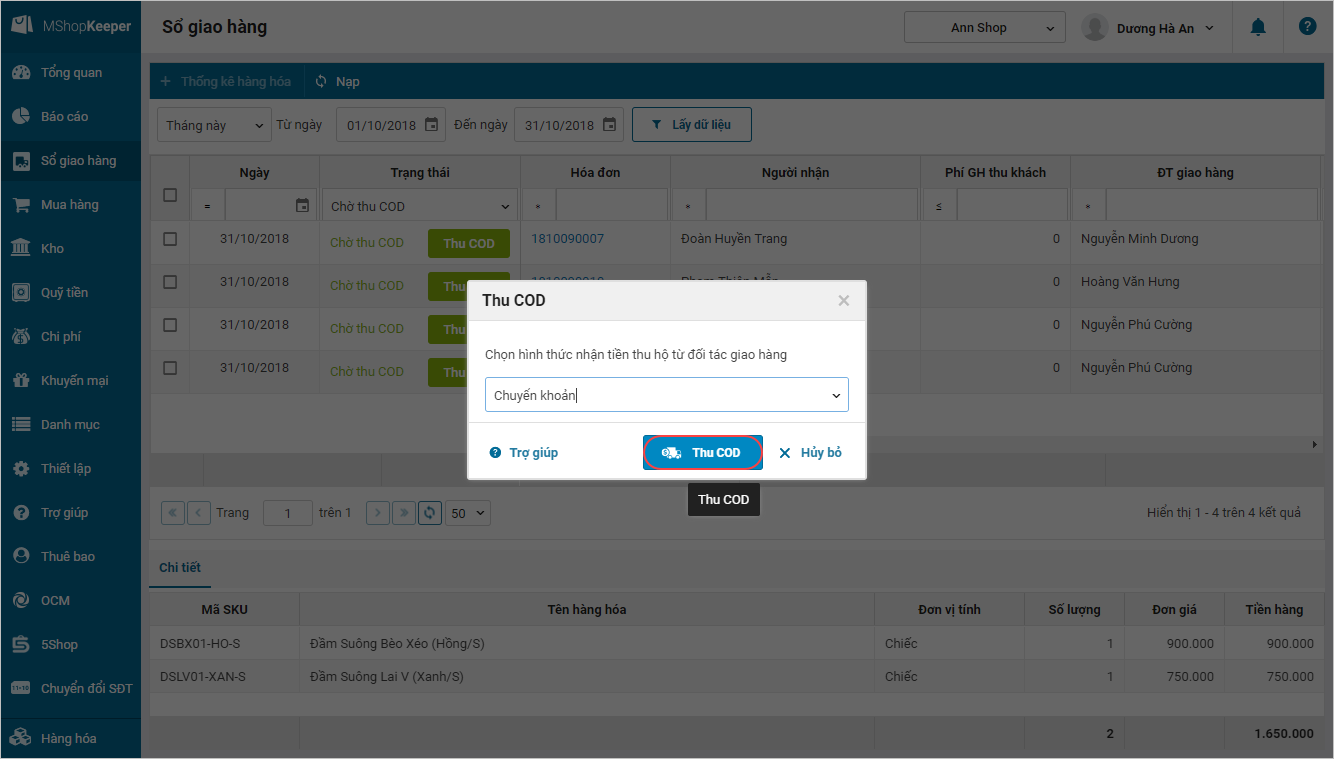Viewport: 1334px width, 759px height.
Task: Toggle the select-all header checkbox
Action: tap(170, 195)
